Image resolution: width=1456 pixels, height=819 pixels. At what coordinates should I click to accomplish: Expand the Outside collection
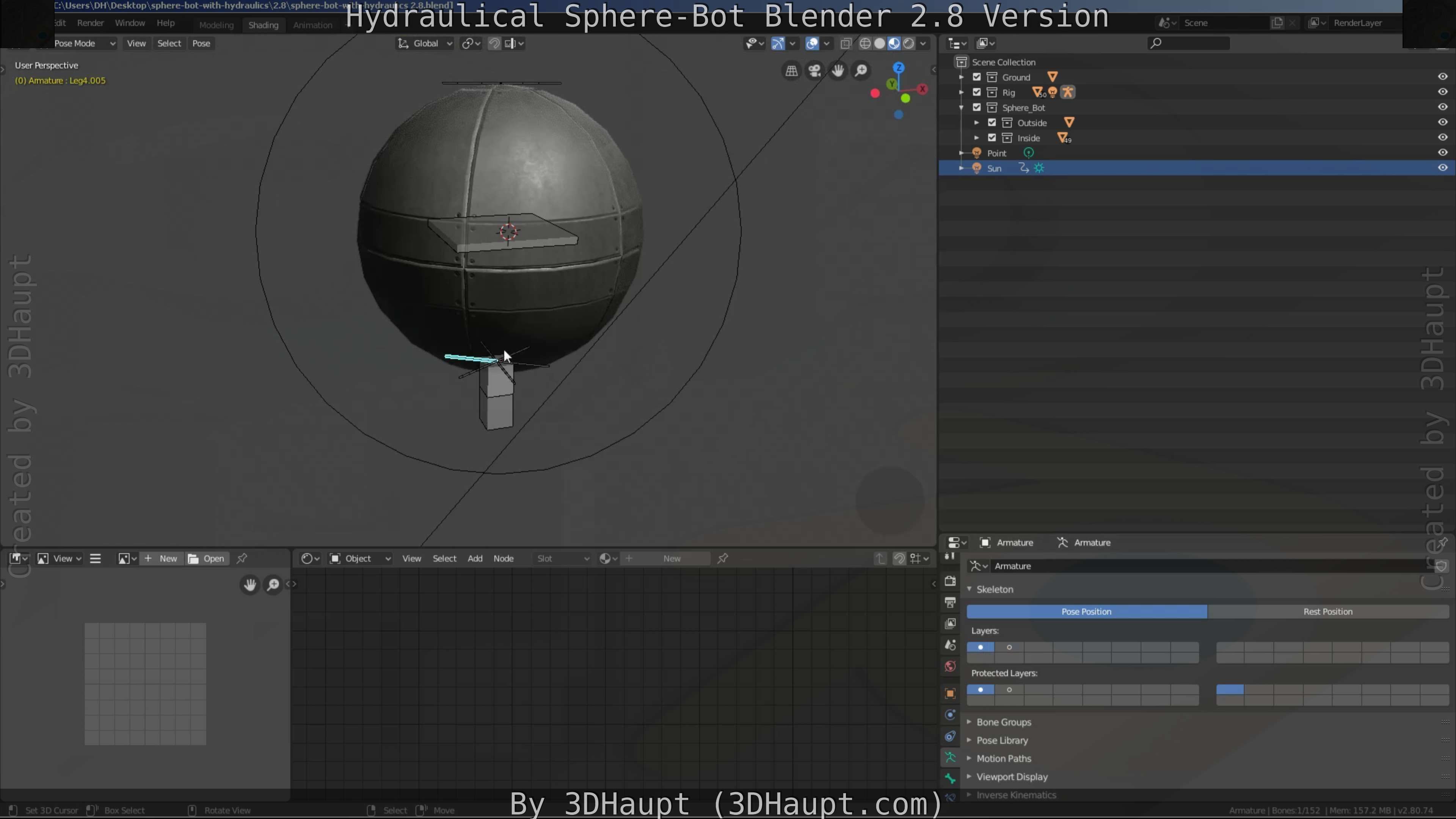977,122
